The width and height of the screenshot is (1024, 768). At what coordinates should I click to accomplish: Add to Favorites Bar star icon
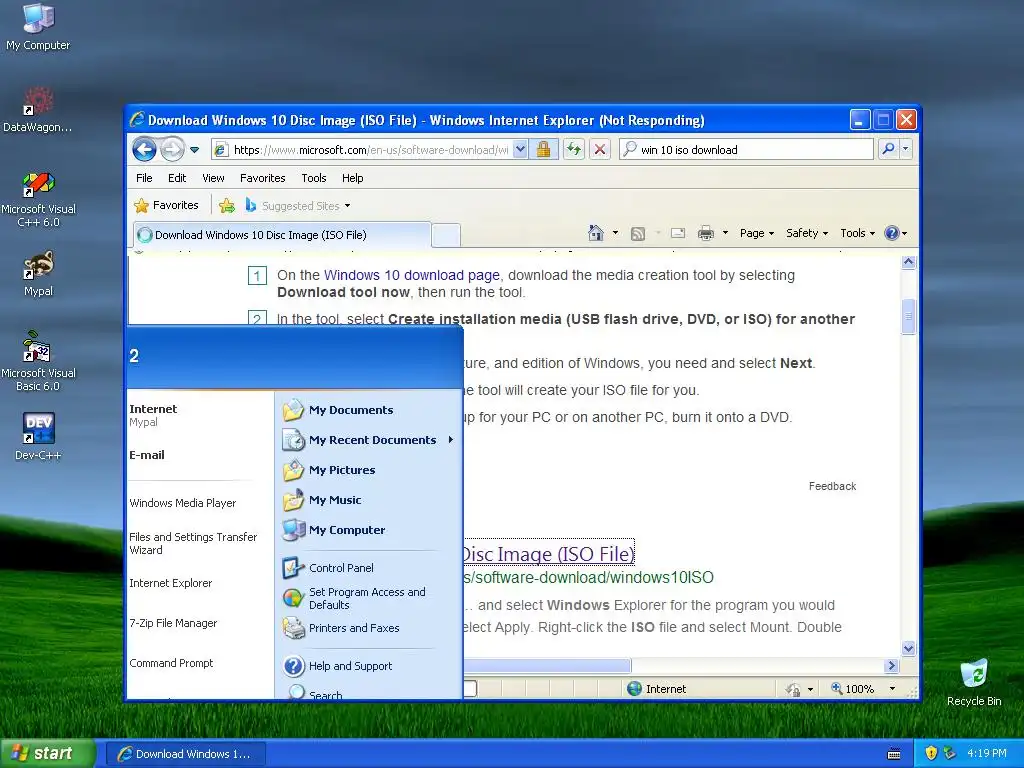click(x=227, y=206)
